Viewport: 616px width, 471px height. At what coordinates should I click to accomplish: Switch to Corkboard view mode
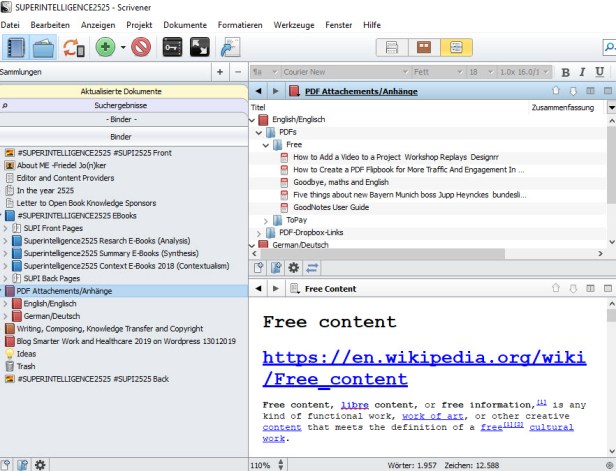click(x=423, y=47)
